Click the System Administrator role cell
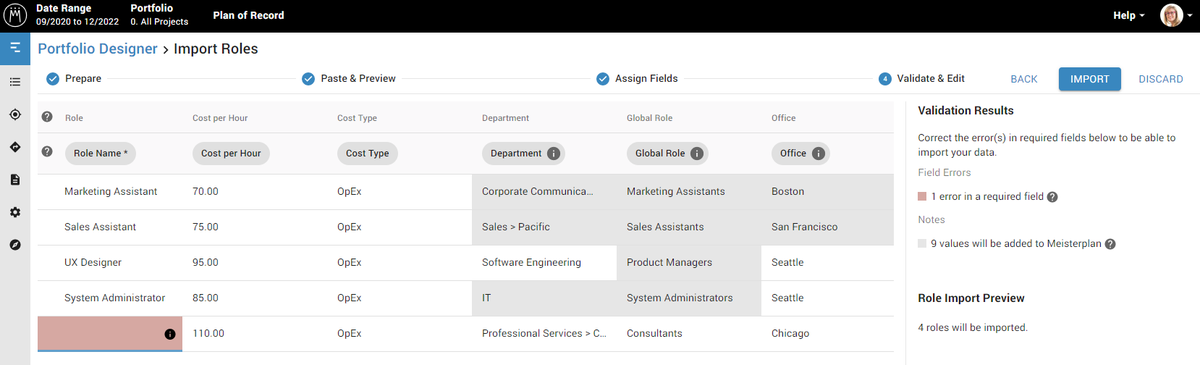This screenshot has height=365, width=1200. 110,298
